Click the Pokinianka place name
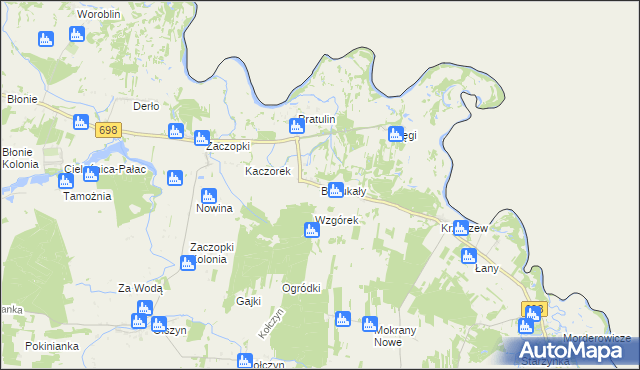This screenshot has height=370, width=640. (x=52, y=346)
